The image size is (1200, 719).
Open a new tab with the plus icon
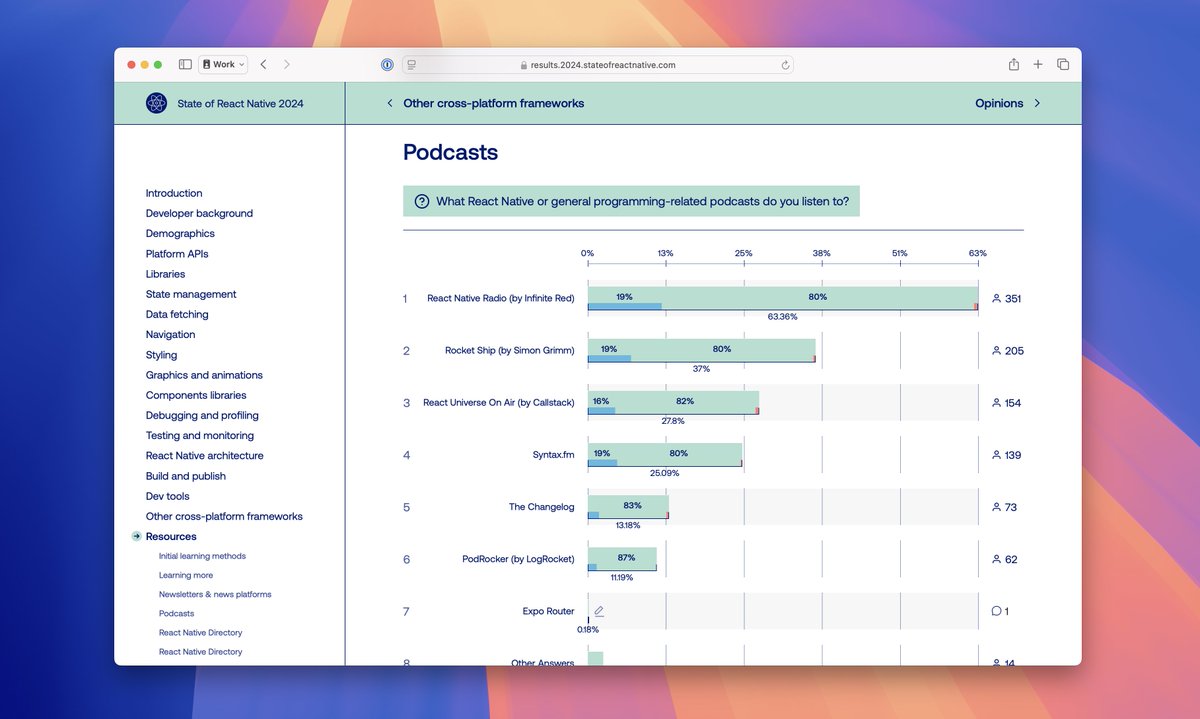(1038, 64)
